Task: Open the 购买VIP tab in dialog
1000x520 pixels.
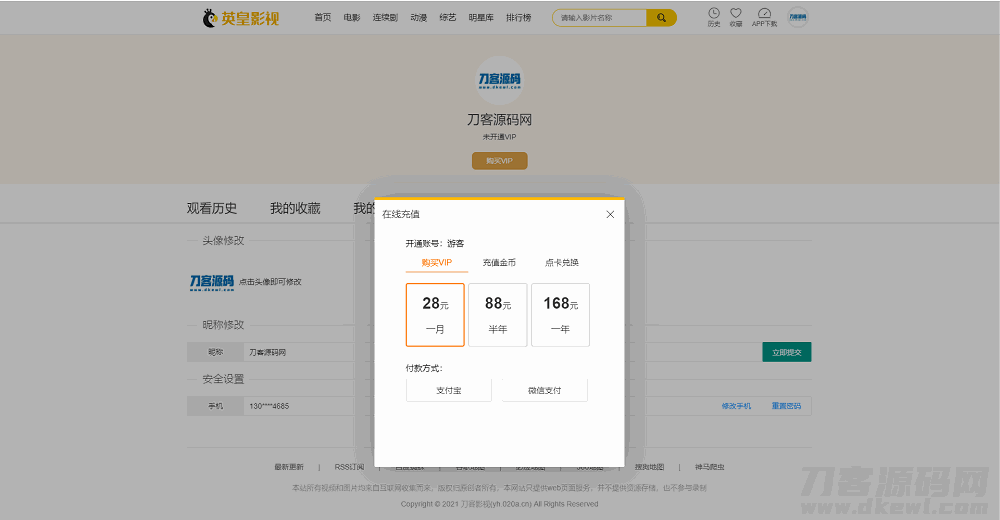Action: click(437, 263)
